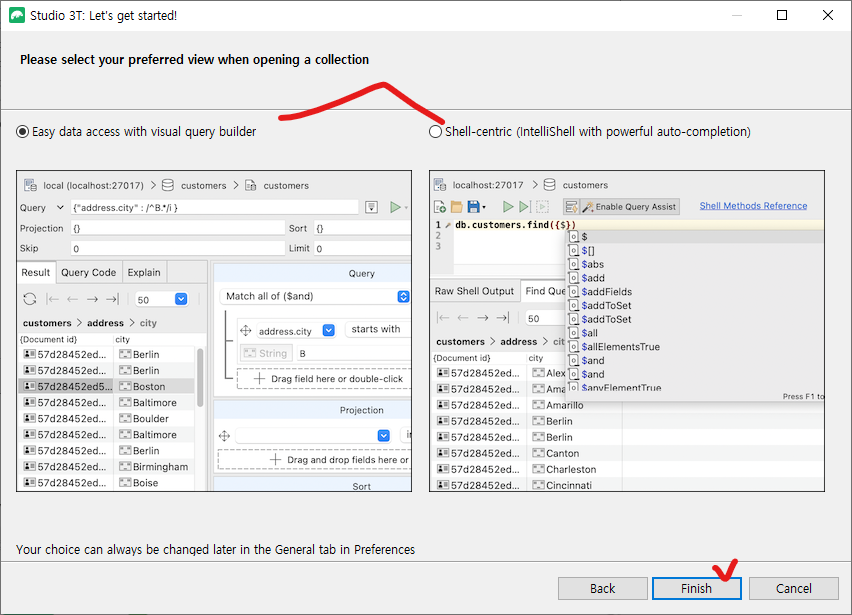
Task: Choose $all from the autocompletion list
Action: (589, 333)
